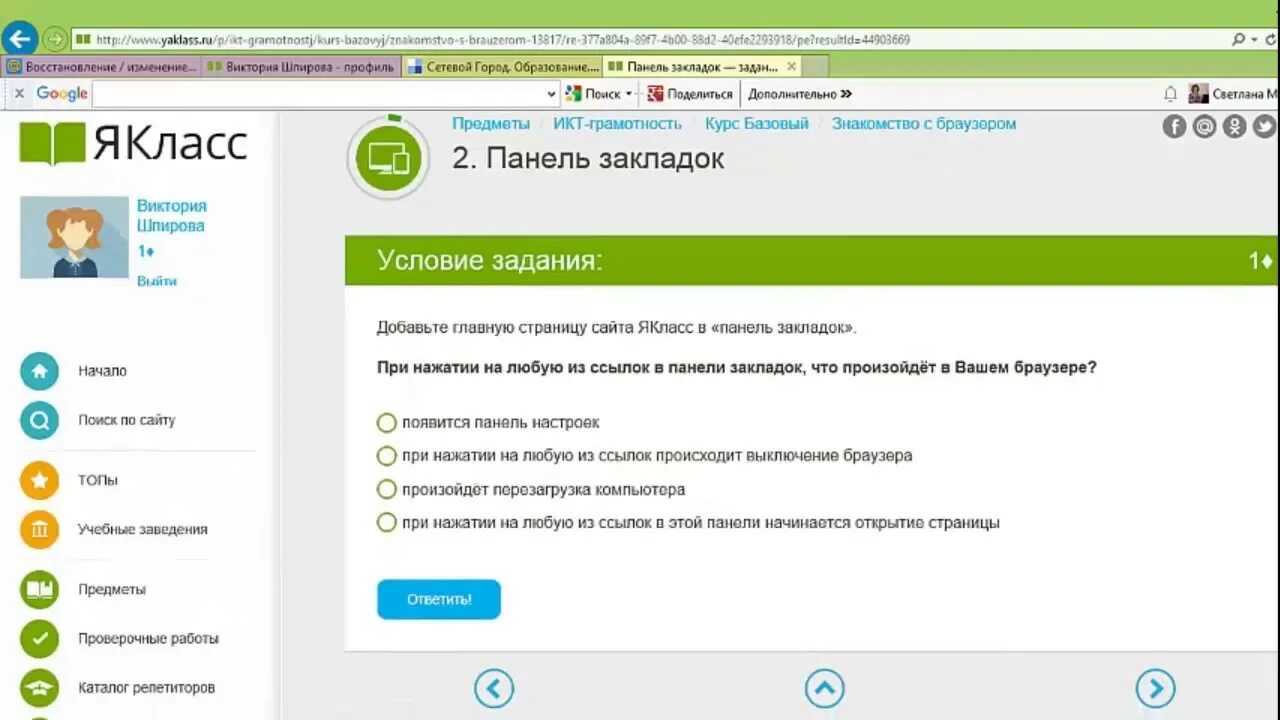Open Каталог репетиторов in the sidebar
This screenshot has height=720, width=1280.
(x=146, y=688)
